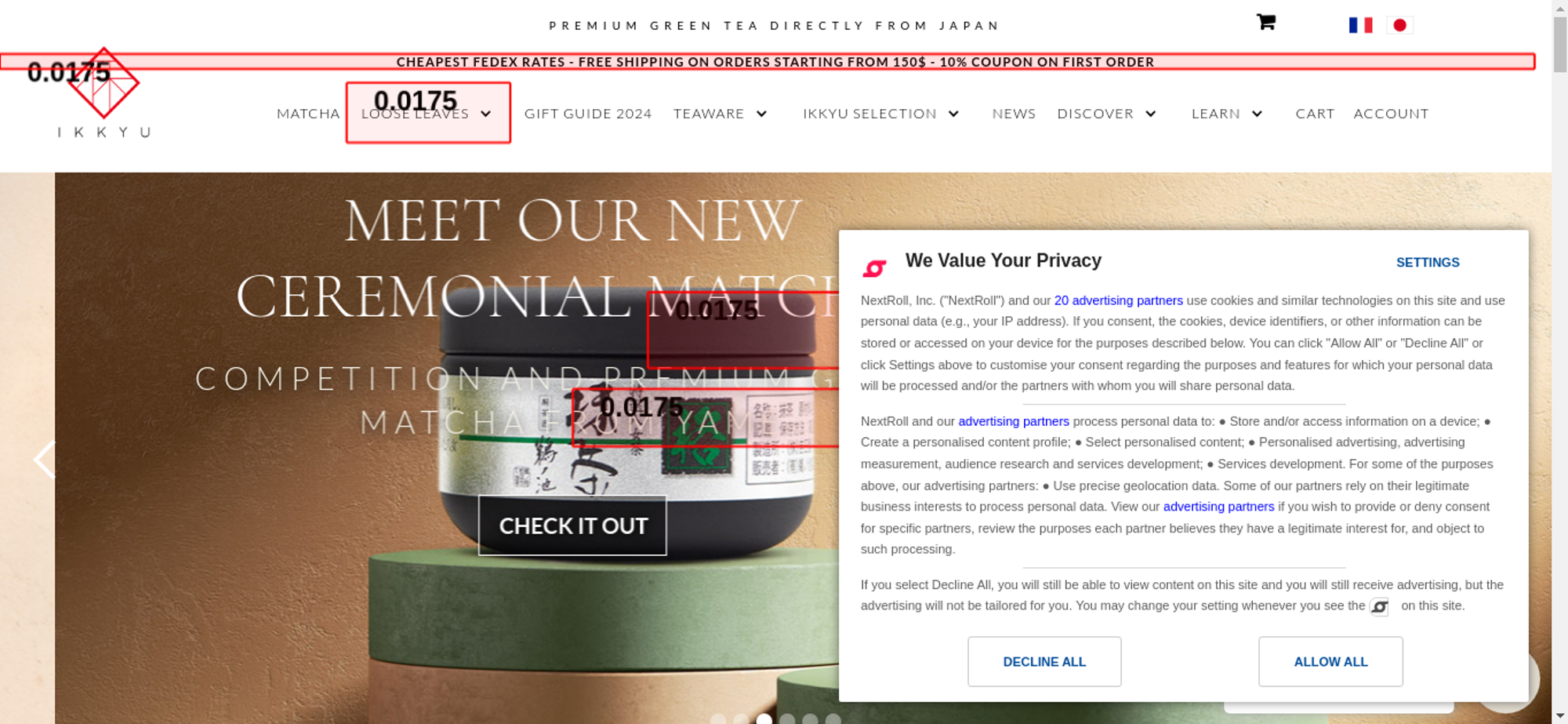The height and width of the screenshot is (724, 1568).
Task: Click the small NextRoll icon in the notice text
Action: [x=1379, y=606]
